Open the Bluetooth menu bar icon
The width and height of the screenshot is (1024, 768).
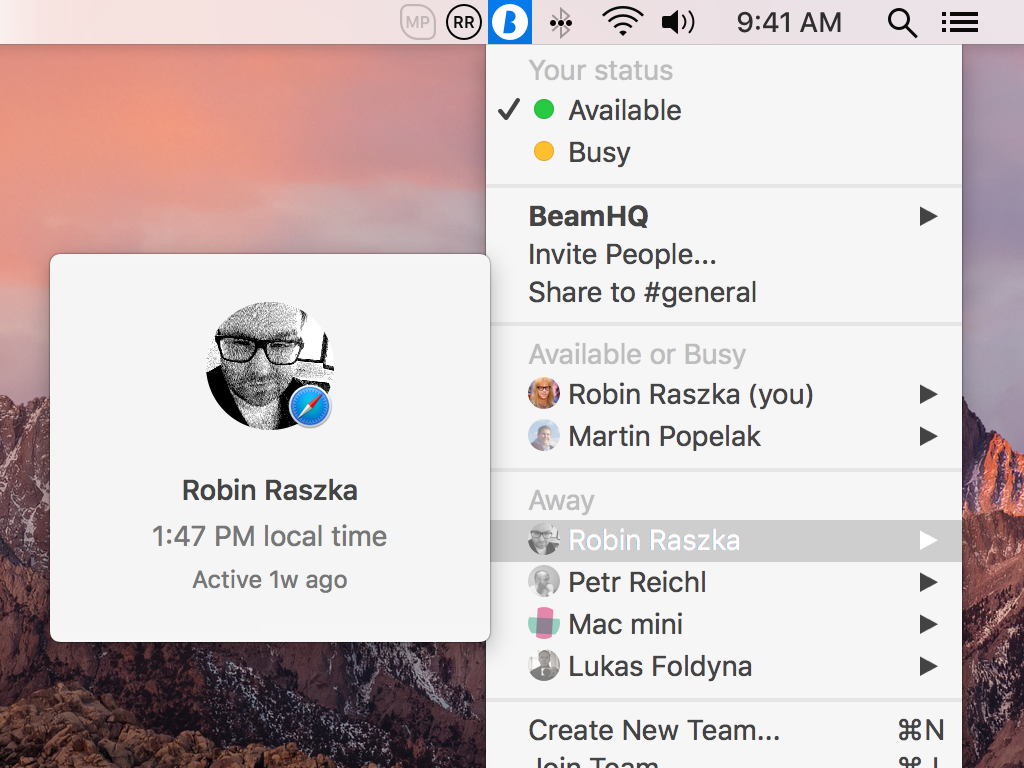point(560,22)
